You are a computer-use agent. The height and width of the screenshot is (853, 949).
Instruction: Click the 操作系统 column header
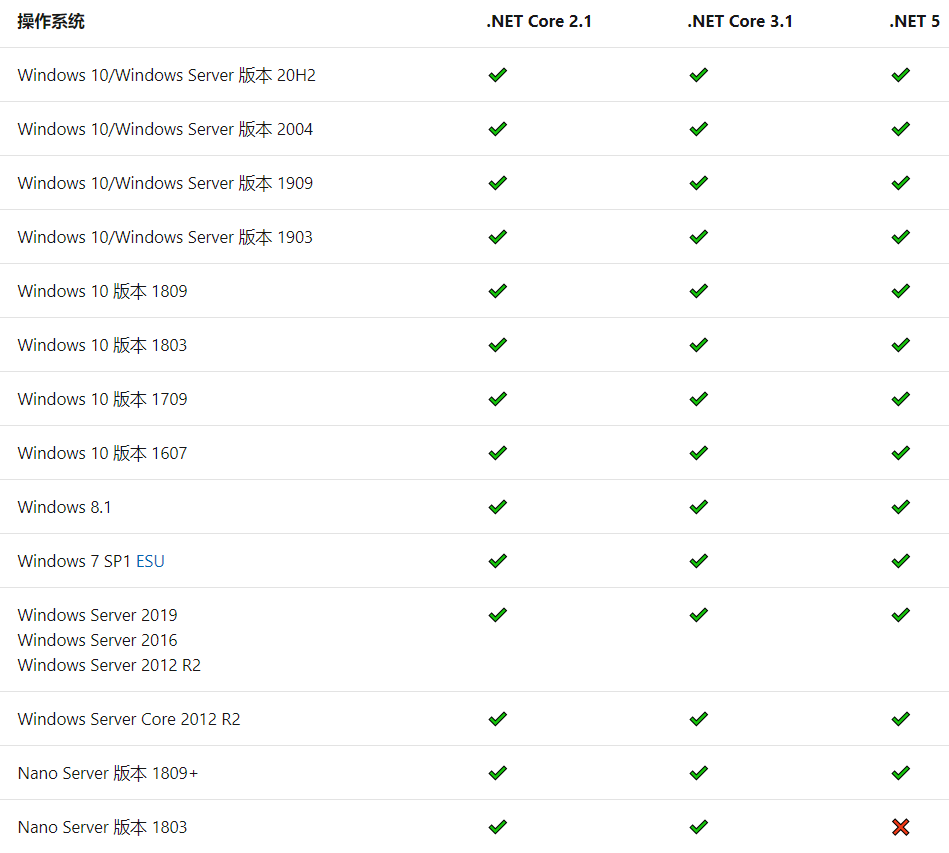[51, 22]
